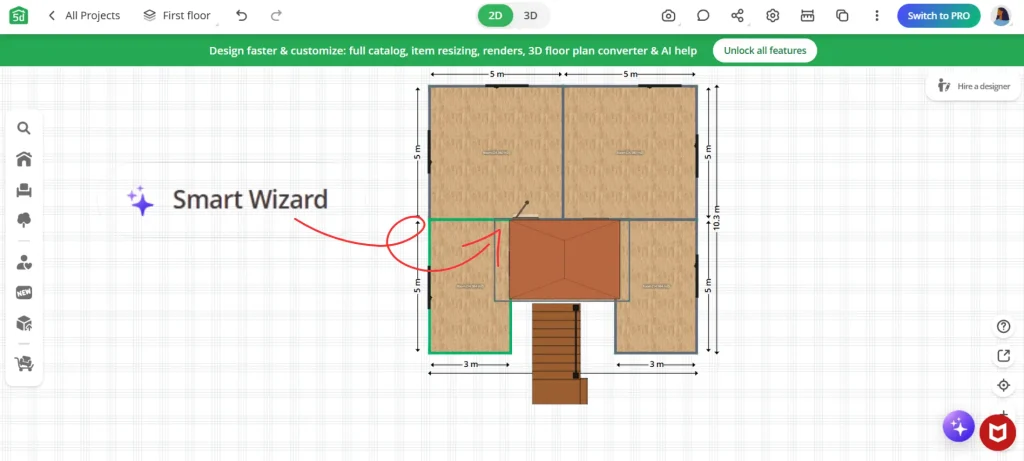Open project settings gear icon
The width and height of the screenshot is (1024, 461).
click(x=773, y=16)
